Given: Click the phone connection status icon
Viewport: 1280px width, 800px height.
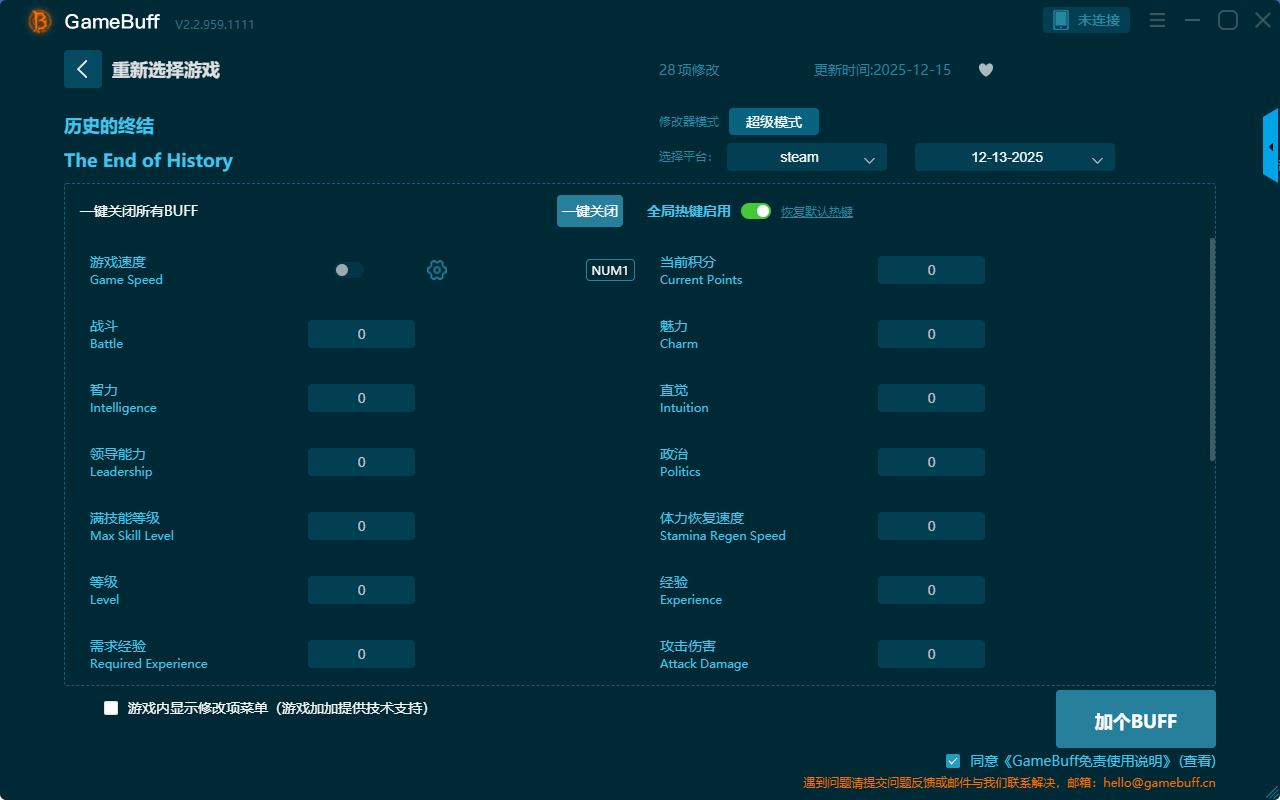Looking at the screenshot, I should (1061, 20).
